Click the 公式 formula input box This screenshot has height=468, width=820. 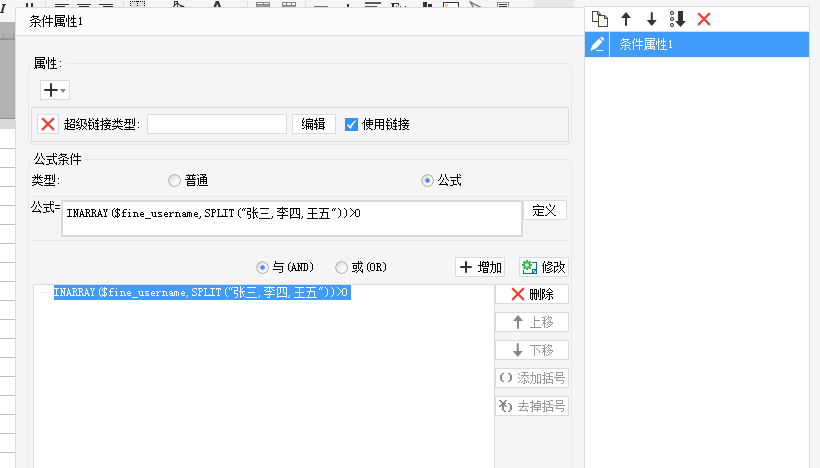click(292, 219)
